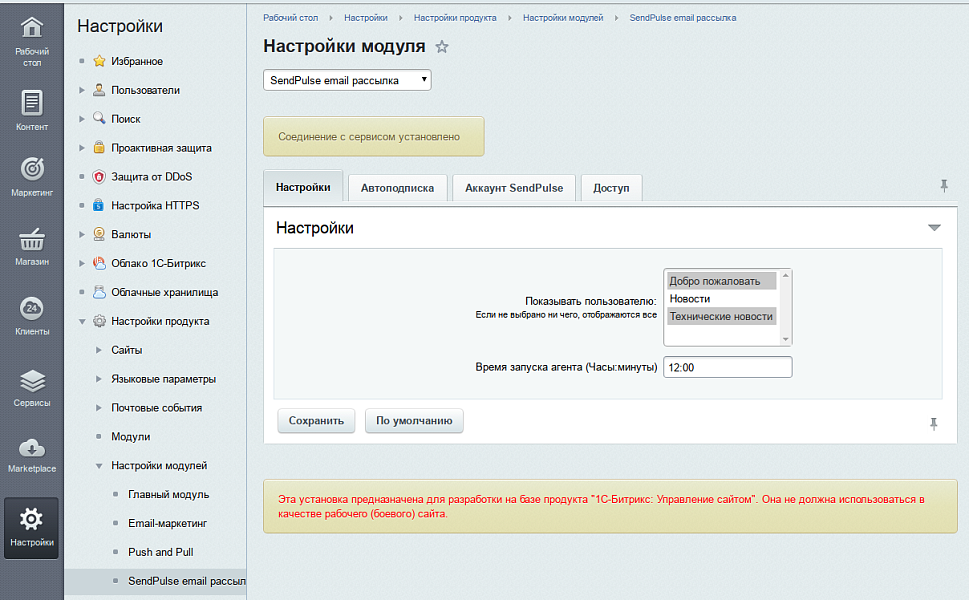969x600 pixels.
Task: Expand the Почтовые события tree arrow
Action: click(x=98, y=408)
